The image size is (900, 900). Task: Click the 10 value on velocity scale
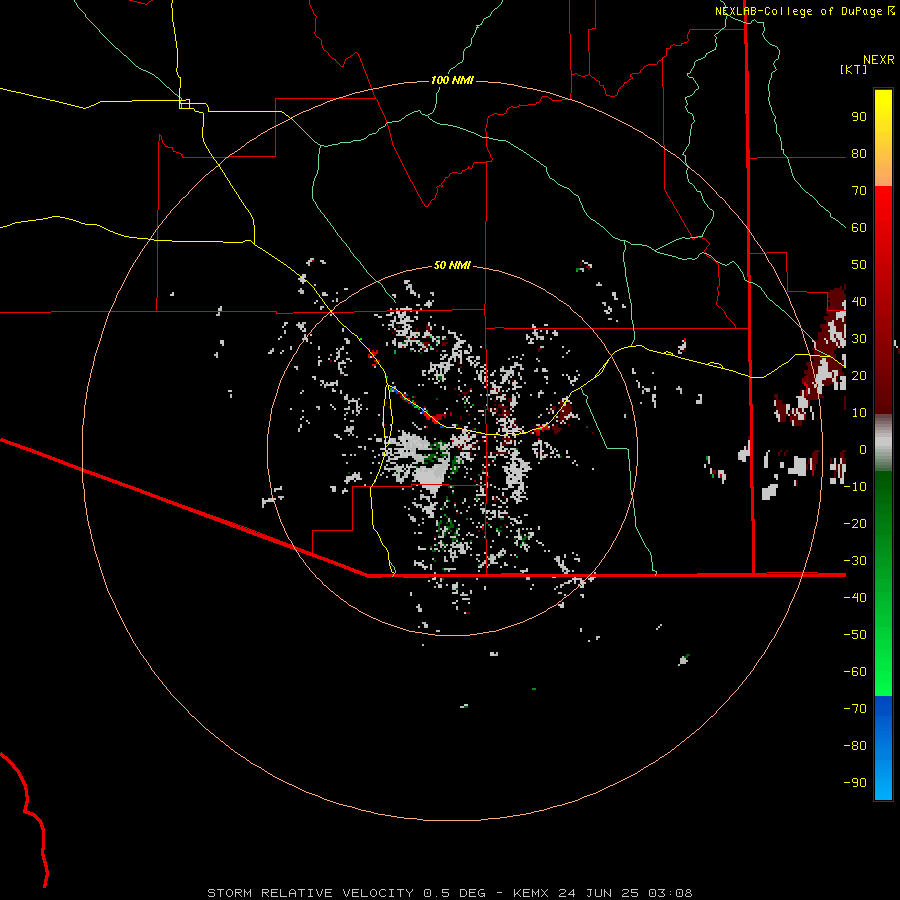tap(859, 413)
